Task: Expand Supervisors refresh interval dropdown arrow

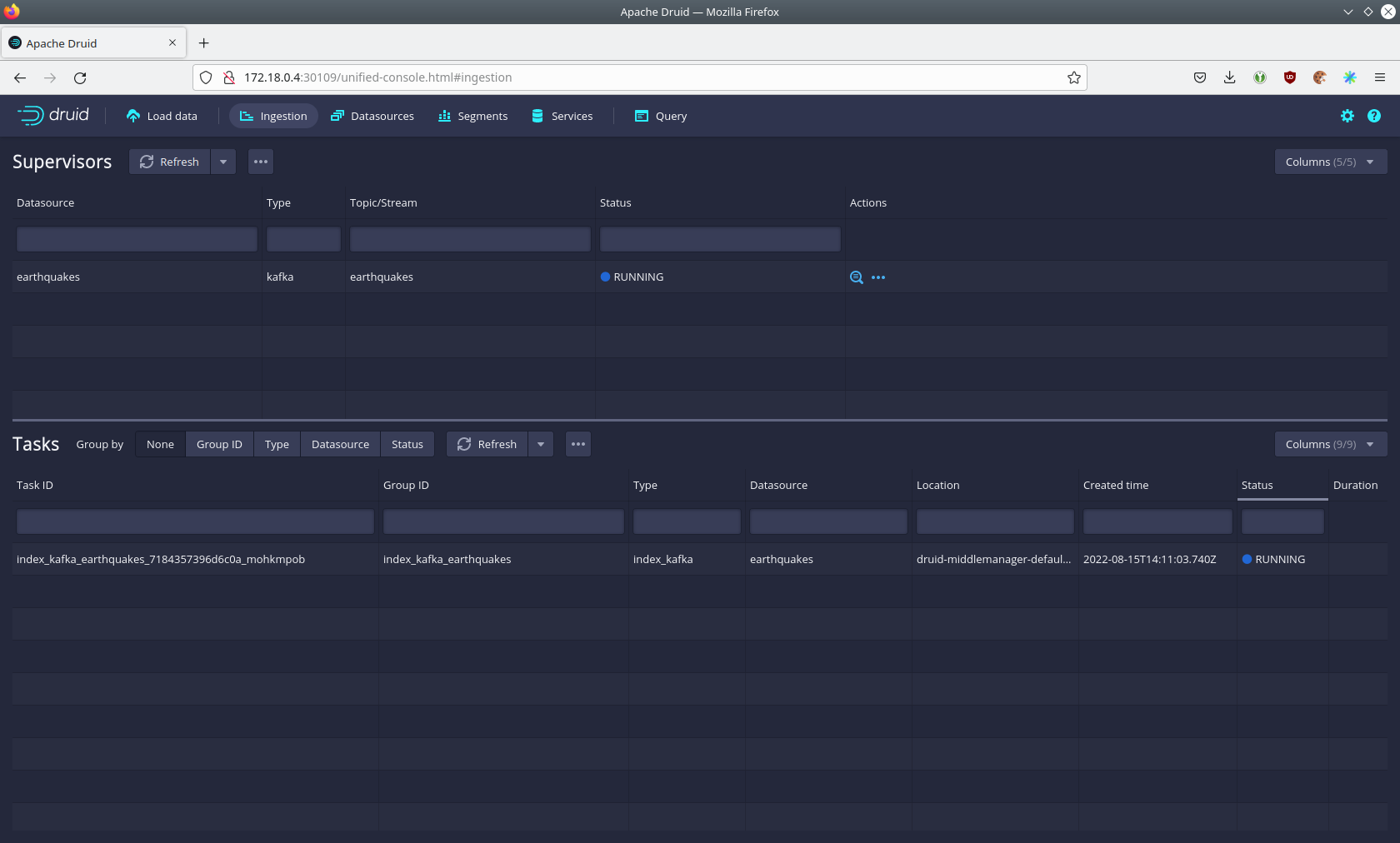Action: click(223, 162)
